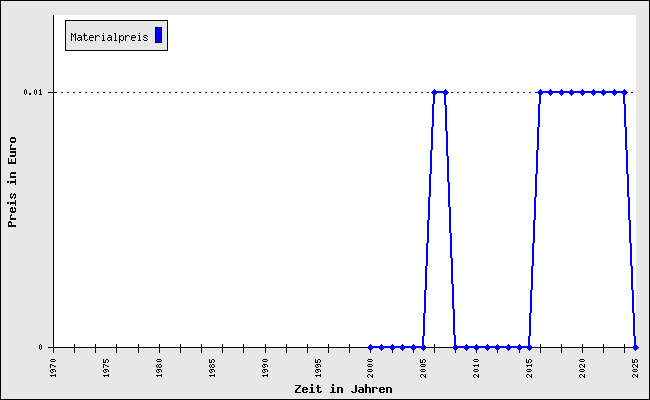
Task: Select the Materialpreis legend label text
Action: point(109,37)
